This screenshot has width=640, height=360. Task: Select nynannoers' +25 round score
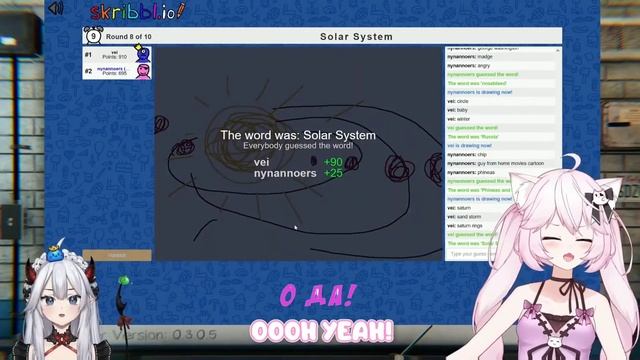(333, 173)
